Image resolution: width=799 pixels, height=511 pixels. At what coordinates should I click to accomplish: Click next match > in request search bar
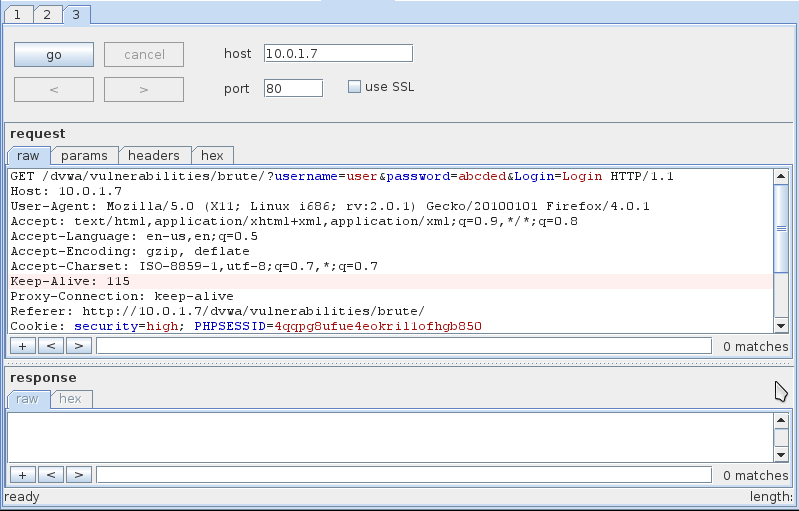tap(79, 346)
